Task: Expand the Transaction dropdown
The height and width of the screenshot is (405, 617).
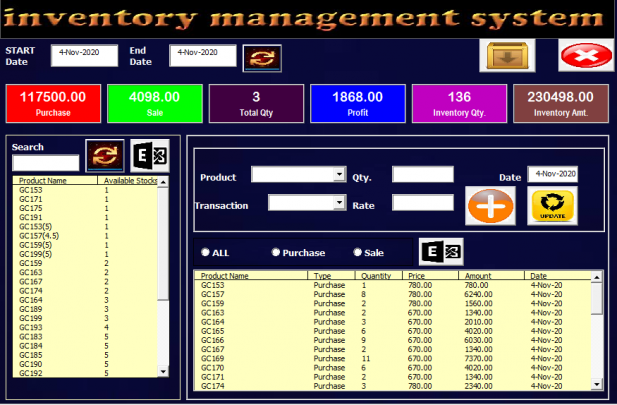Action: (339, 203)
